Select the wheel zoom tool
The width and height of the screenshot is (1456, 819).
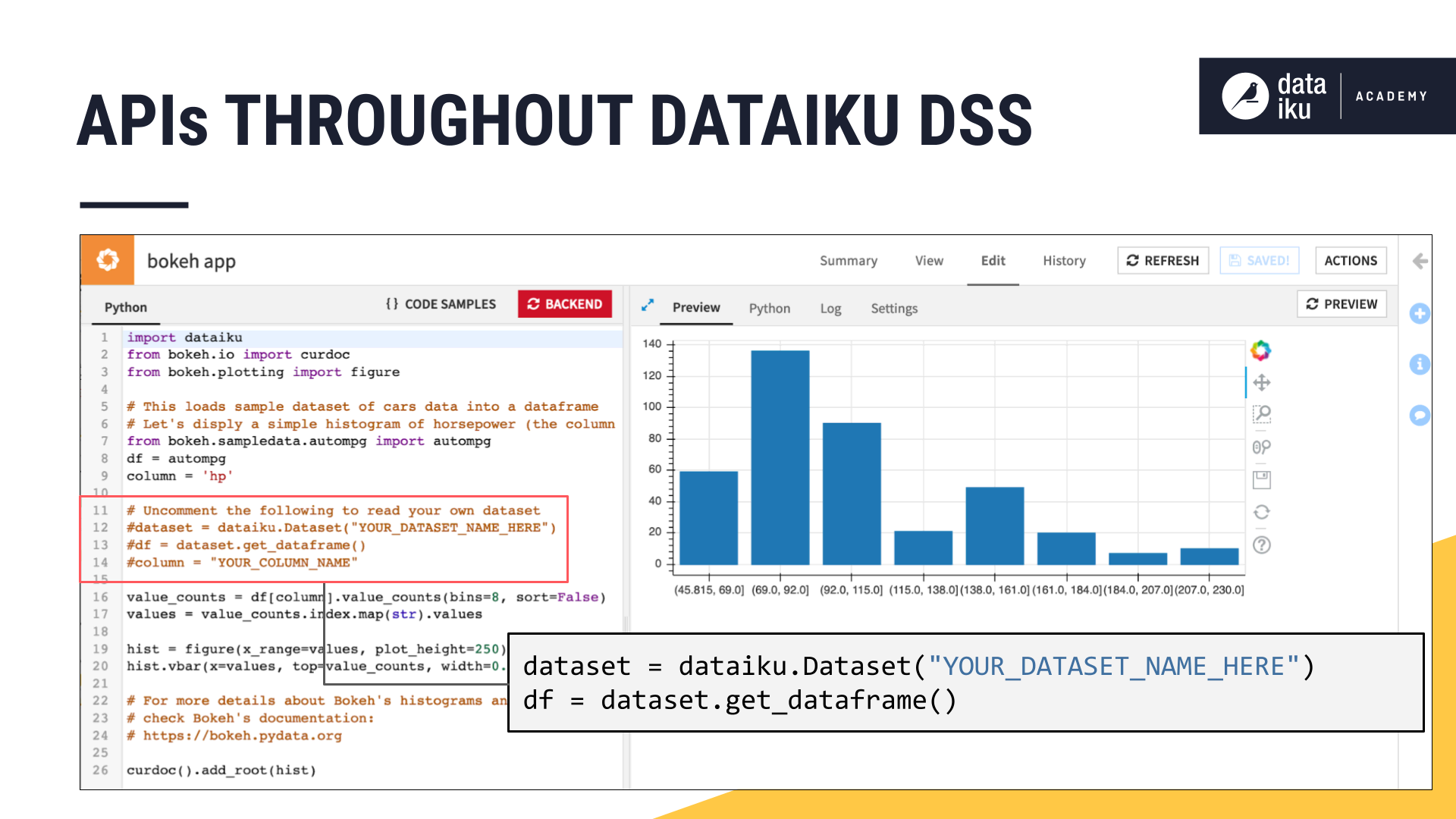pos(1261,447)
